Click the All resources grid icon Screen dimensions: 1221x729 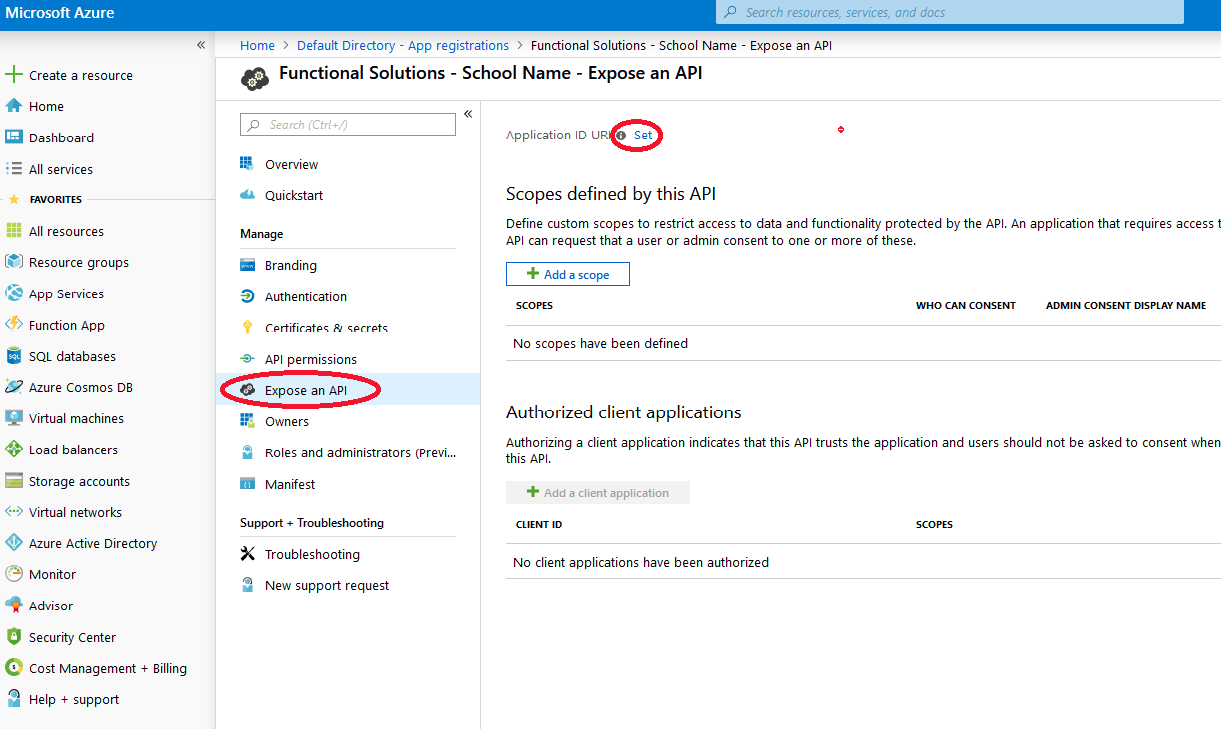14,231
